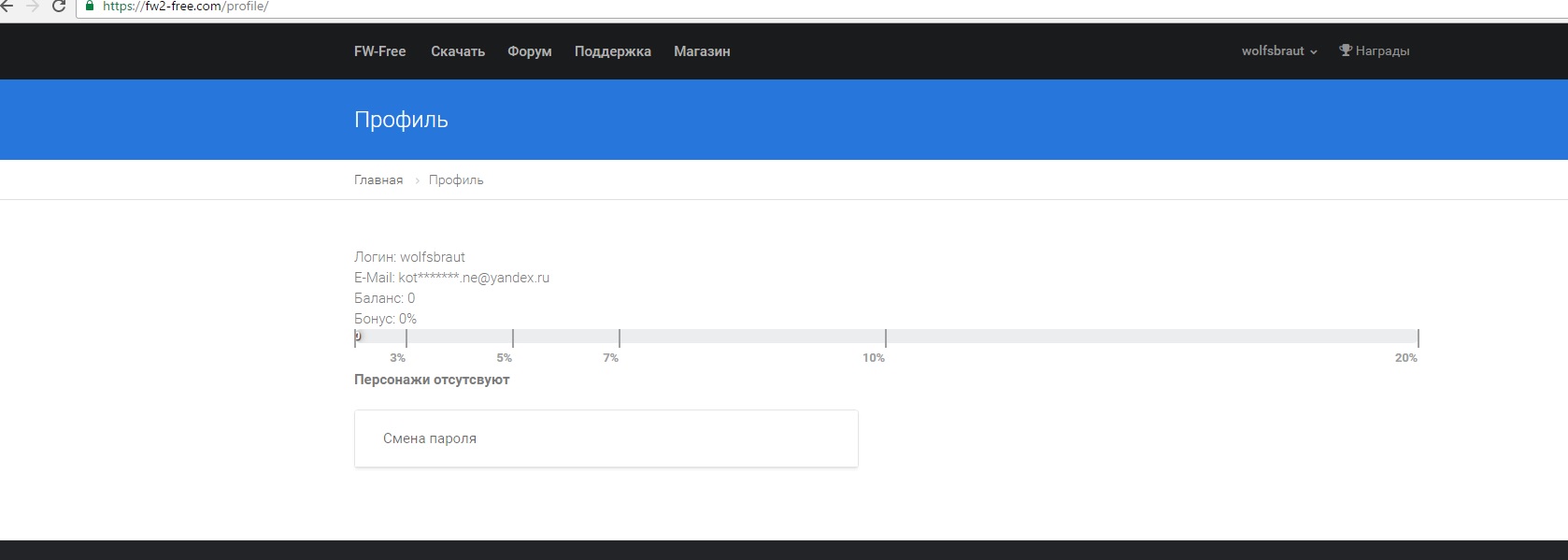The height and width of the screenshot is (560, 1568).
Task: Click the Профиль breadcrumb item
Action: tap(456, 180)
